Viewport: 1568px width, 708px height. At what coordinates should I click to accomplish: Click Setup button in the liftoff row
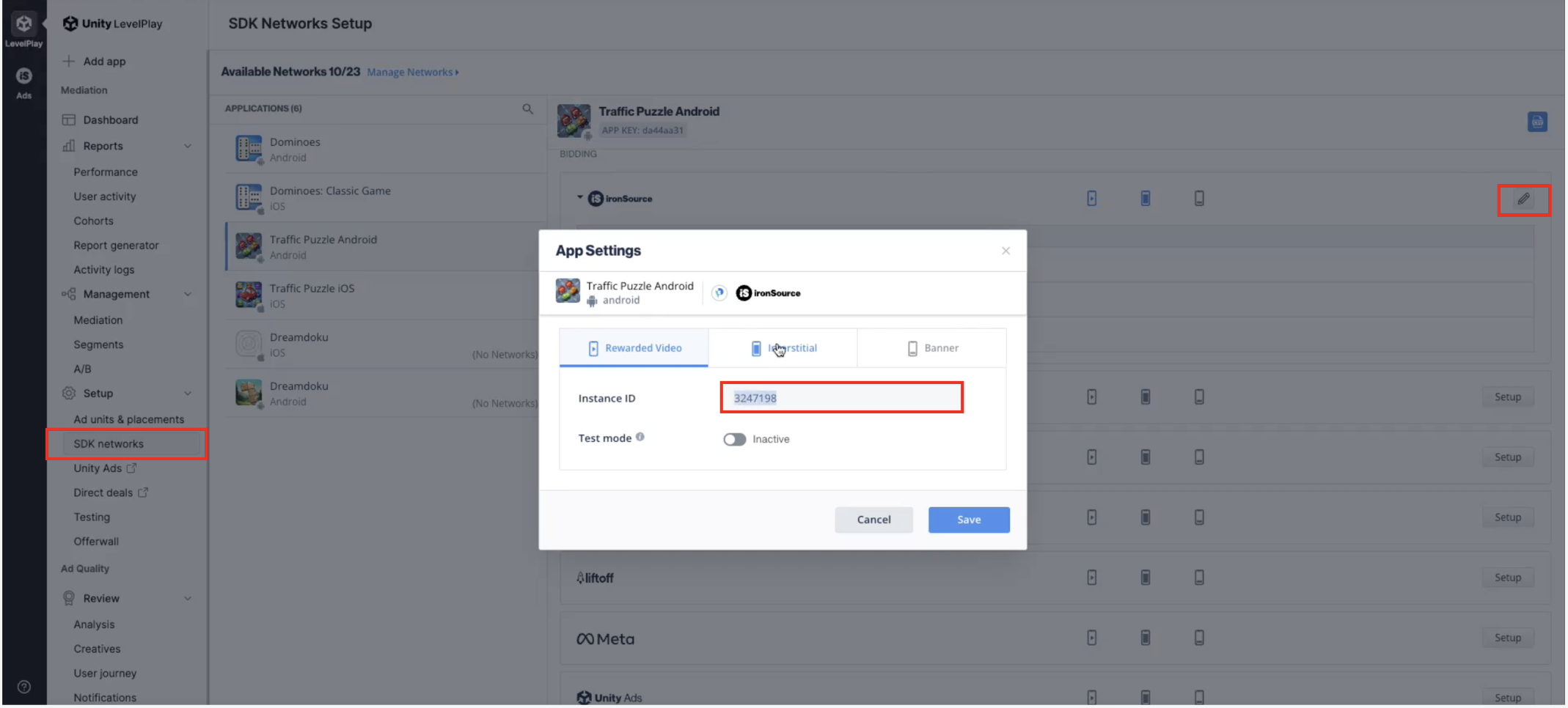pyautogui.click(x=1507, y=578)
